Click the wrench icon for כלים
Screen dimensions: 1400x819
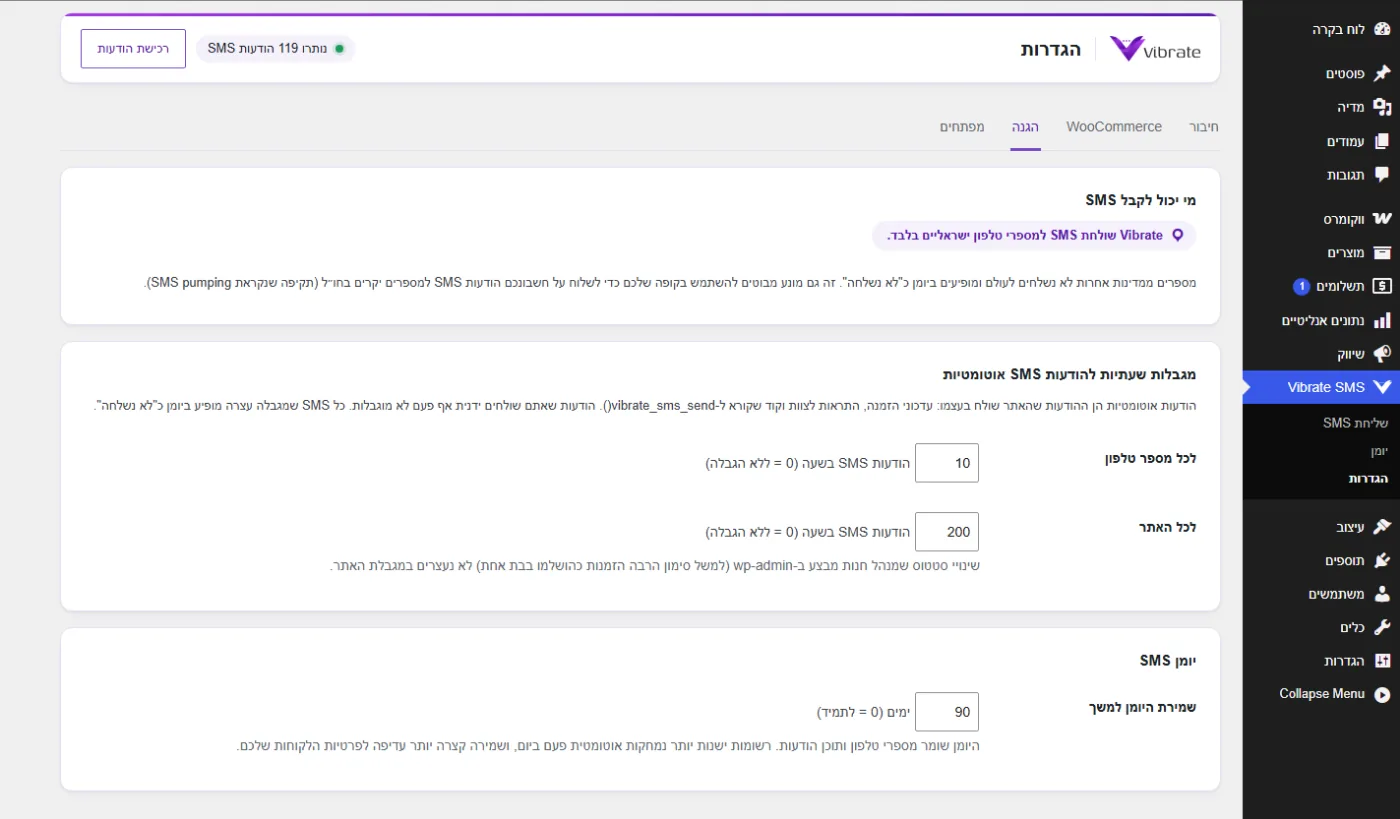point(1382,627)
